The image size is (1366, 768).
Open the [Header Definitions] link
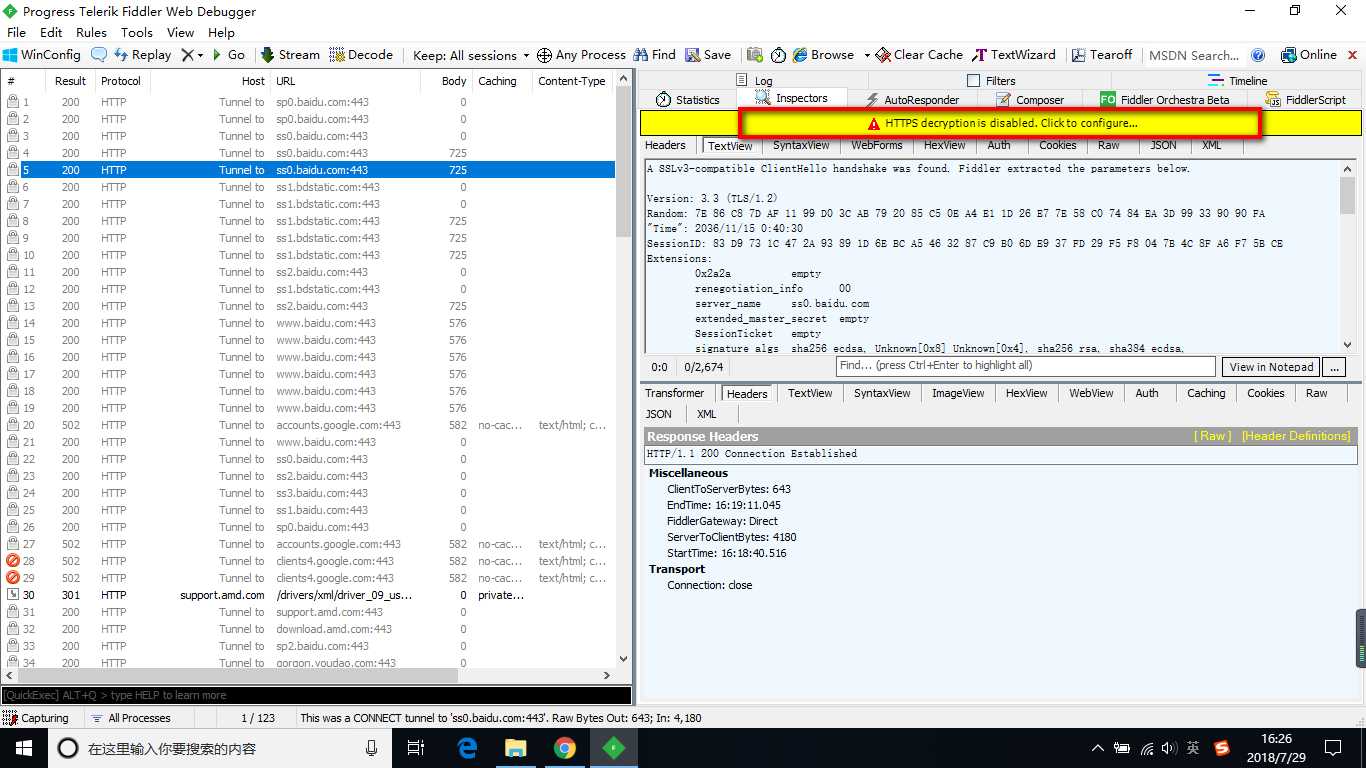[1296, 436]
